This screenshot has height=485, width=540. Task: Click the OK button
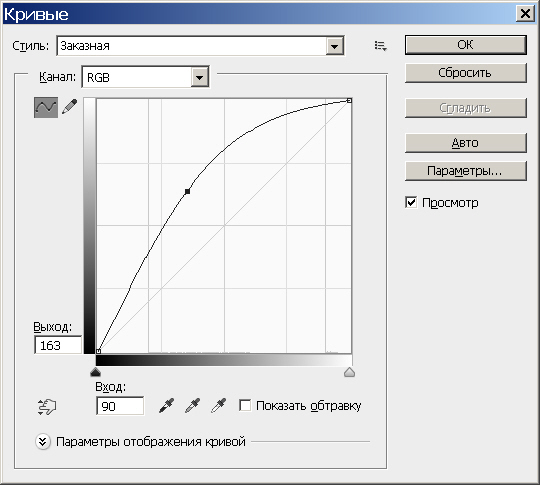click(466, 45)
